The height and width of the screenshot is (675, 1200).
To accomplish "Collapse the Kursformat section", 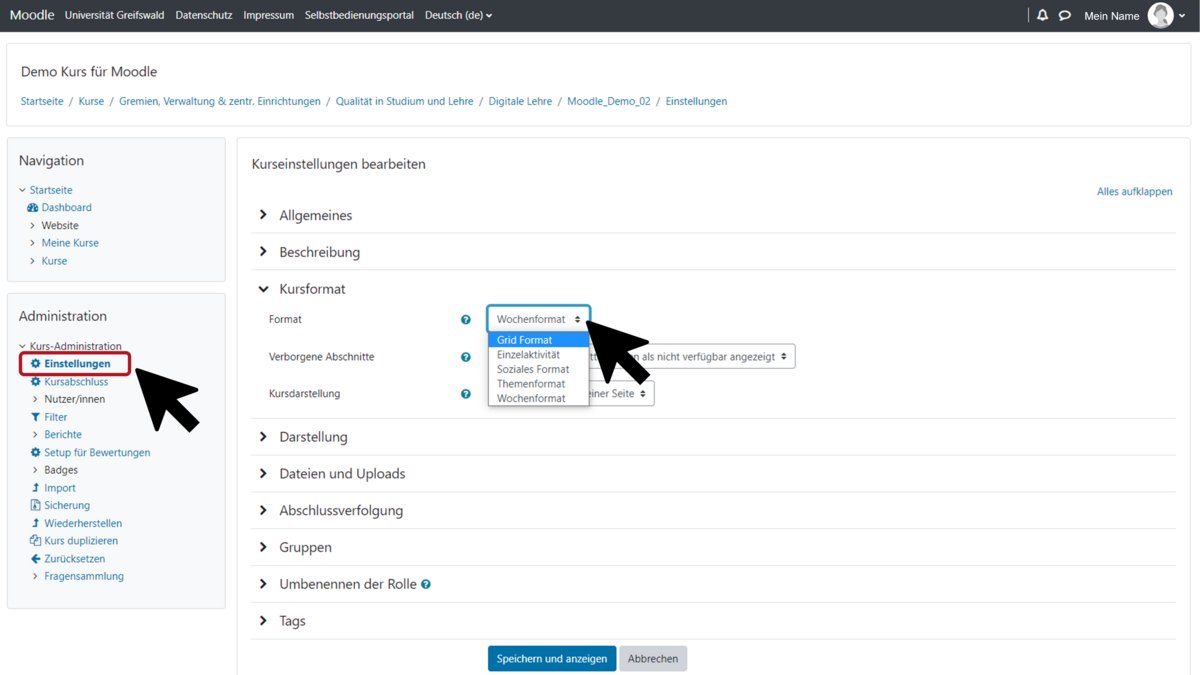I will (x=312, y=289).
